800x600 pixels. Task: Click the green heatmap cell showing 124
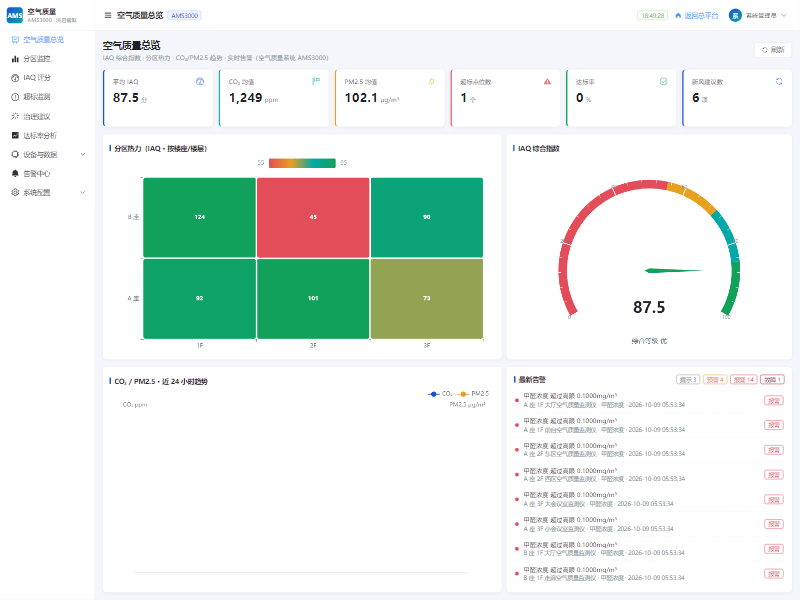click(x=199, y=217)
